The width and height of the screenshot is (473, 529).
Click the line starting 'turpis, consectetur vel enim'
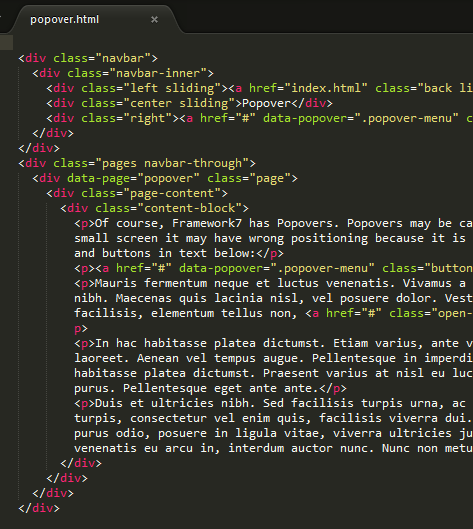274,418
